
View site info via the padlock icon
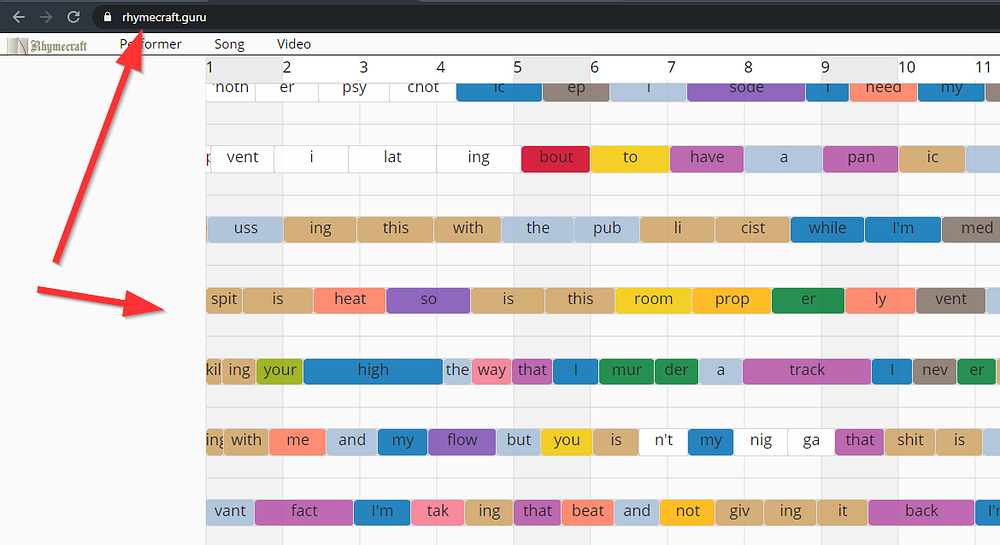(107, 17)
